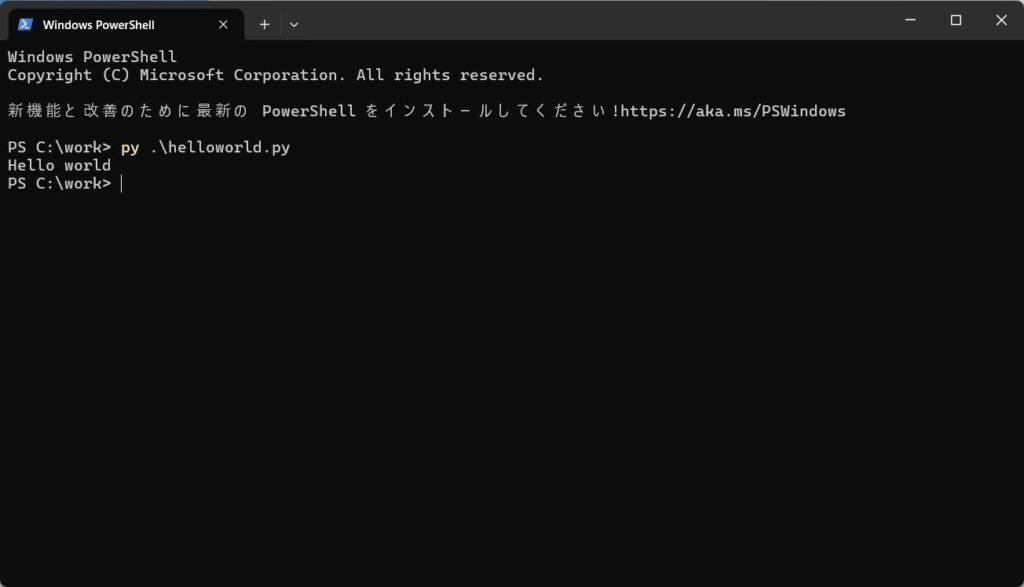Click the Hello world output line
Viewport: 1024px width, 587px height.
[58, 165]
